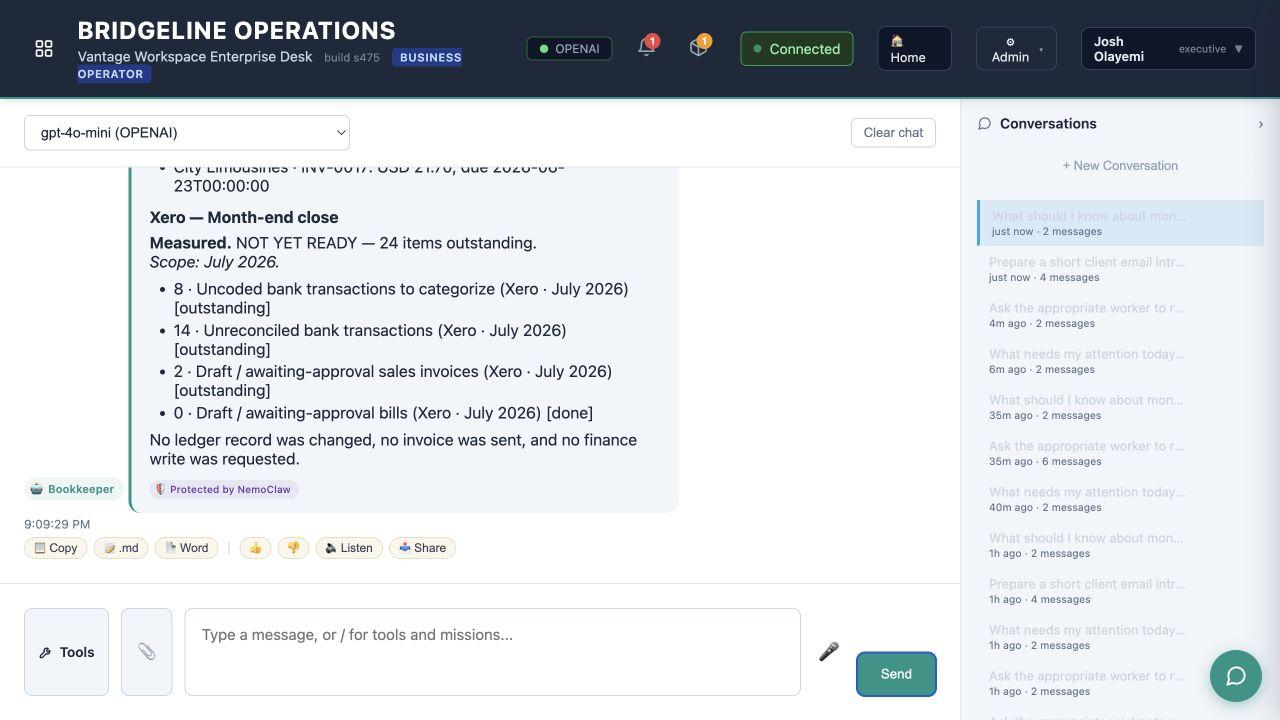Start a New Conversation
The width and height of the screenshot is (1280, 720).
point(1120,166)
